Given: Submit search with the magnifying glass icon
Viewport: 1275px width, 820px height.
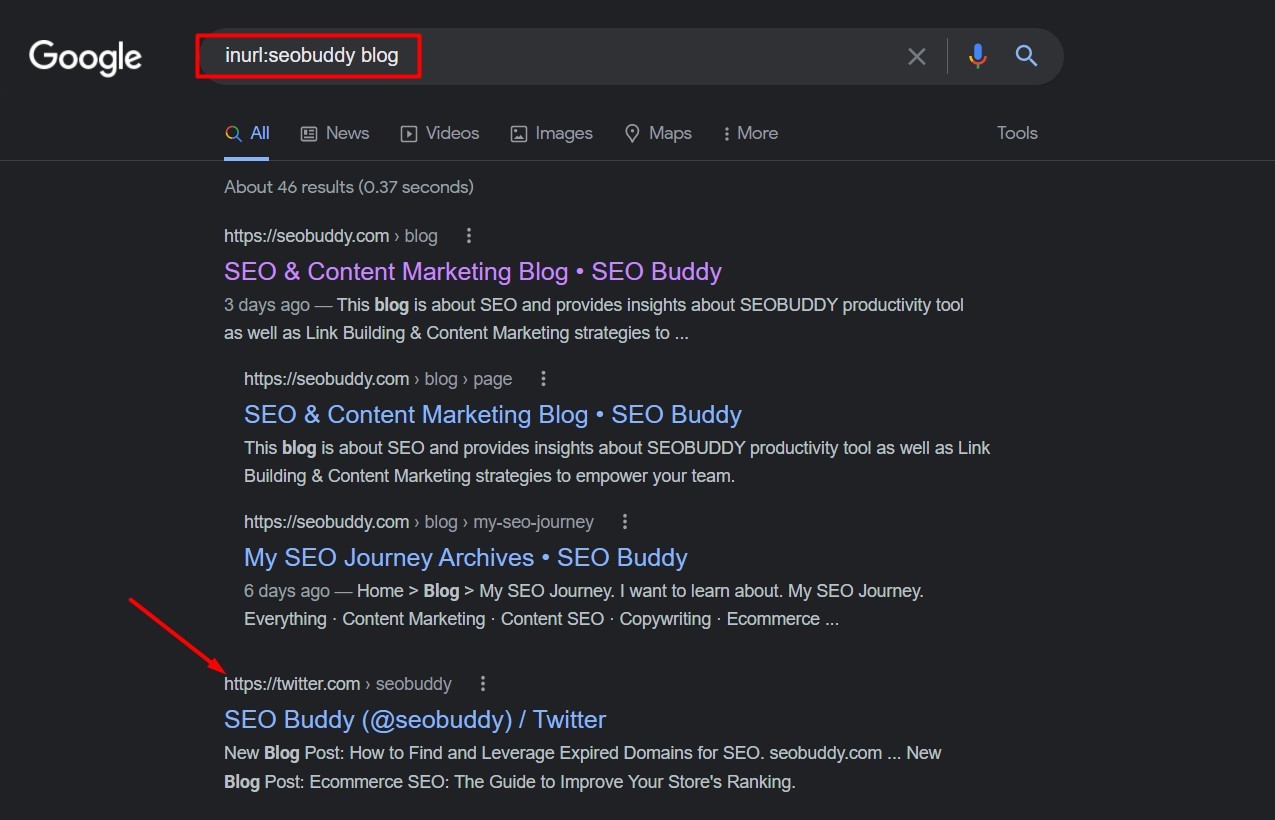Looking at the screenshot, I should [1027, 56].
